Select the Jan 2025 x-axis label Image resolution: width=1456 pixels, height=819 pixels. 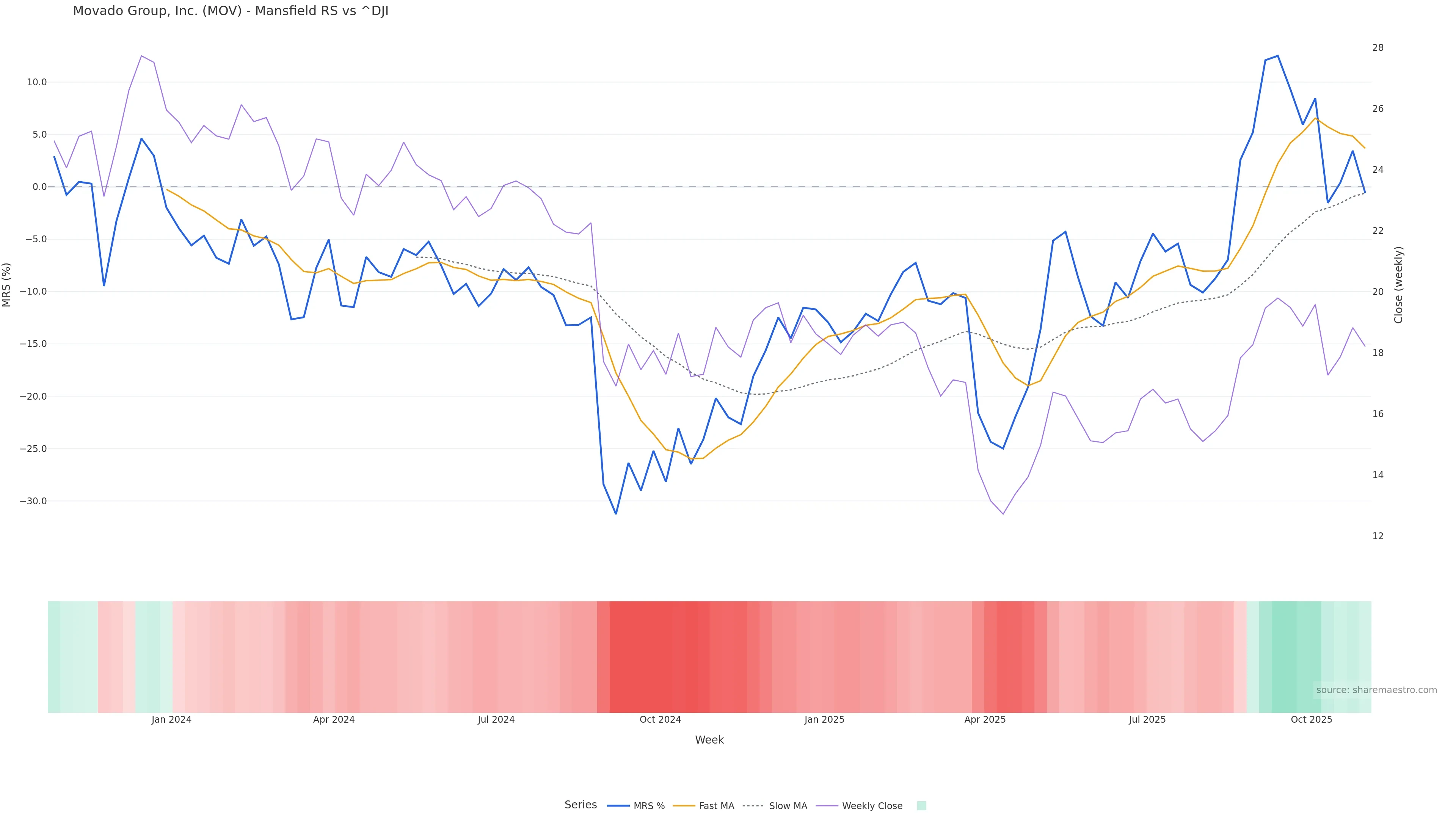pos(824,720)
